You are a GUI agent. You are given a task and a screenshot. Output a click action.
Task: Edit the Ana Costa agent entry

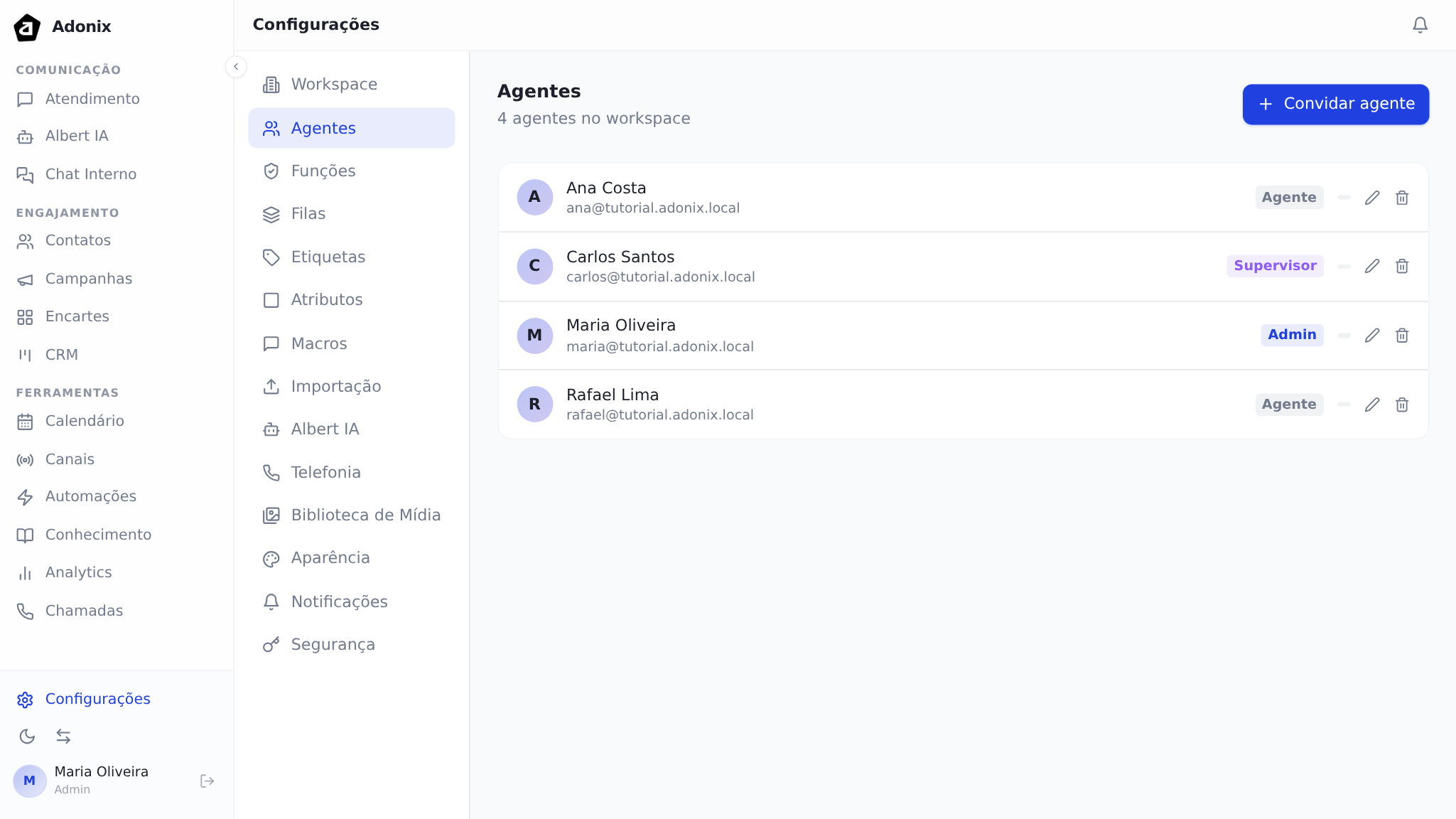(x=1372, y=198)
